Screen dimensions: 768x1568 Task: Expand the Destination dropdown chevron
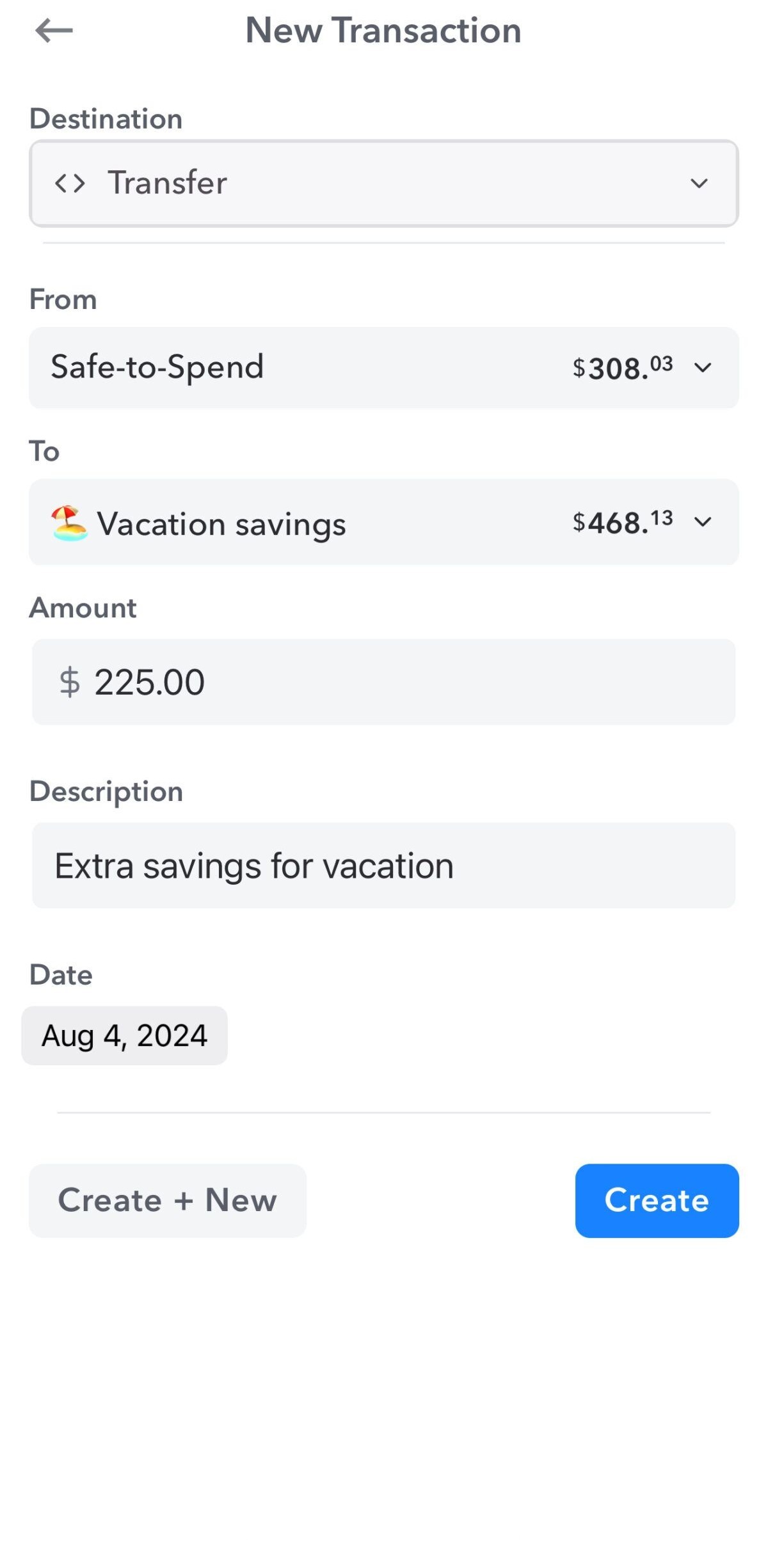[x=699, y=184]
